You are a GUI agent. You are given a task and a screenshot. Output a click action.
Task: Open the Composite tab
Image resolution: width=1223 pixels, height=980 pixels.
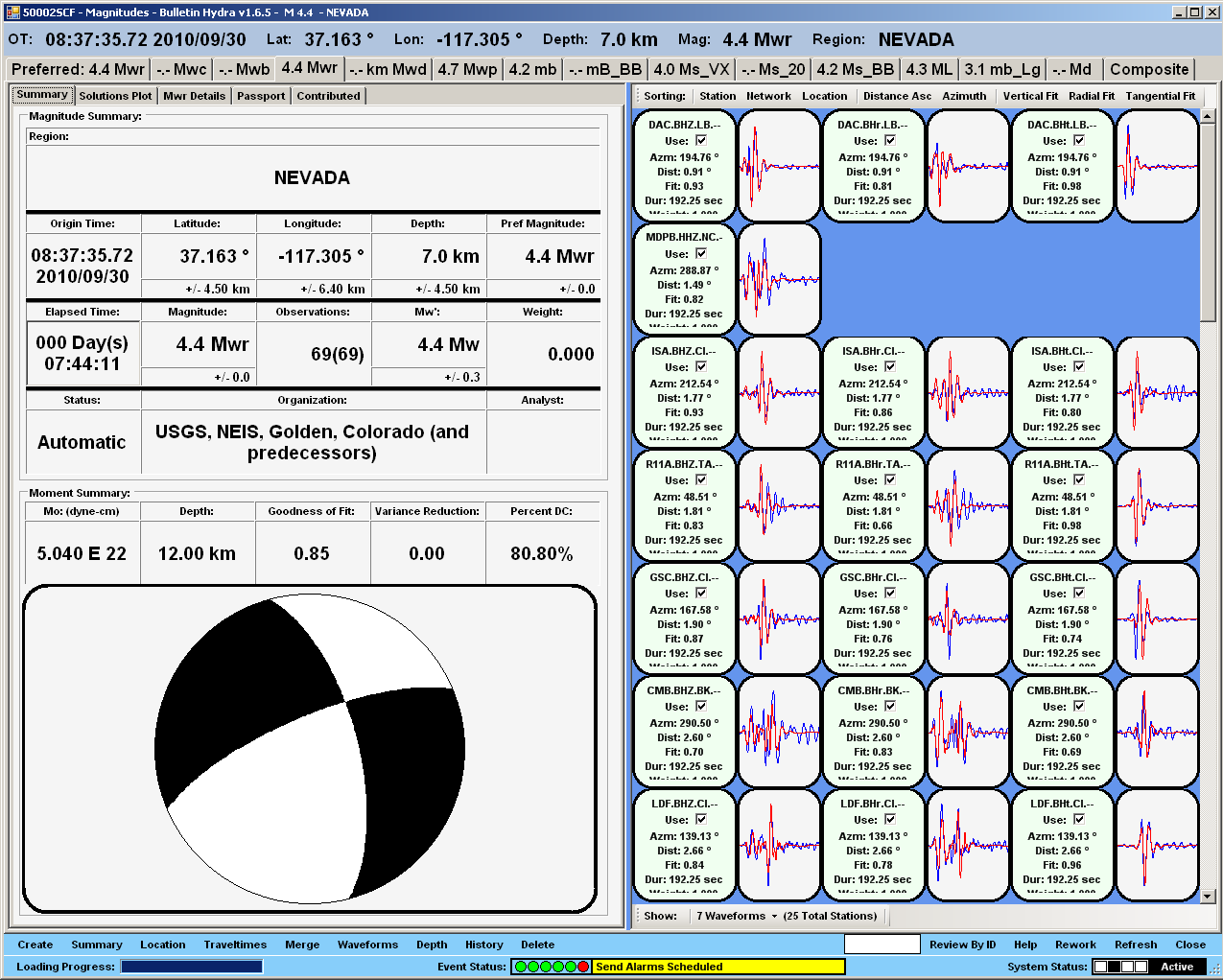pos(1149,69)
